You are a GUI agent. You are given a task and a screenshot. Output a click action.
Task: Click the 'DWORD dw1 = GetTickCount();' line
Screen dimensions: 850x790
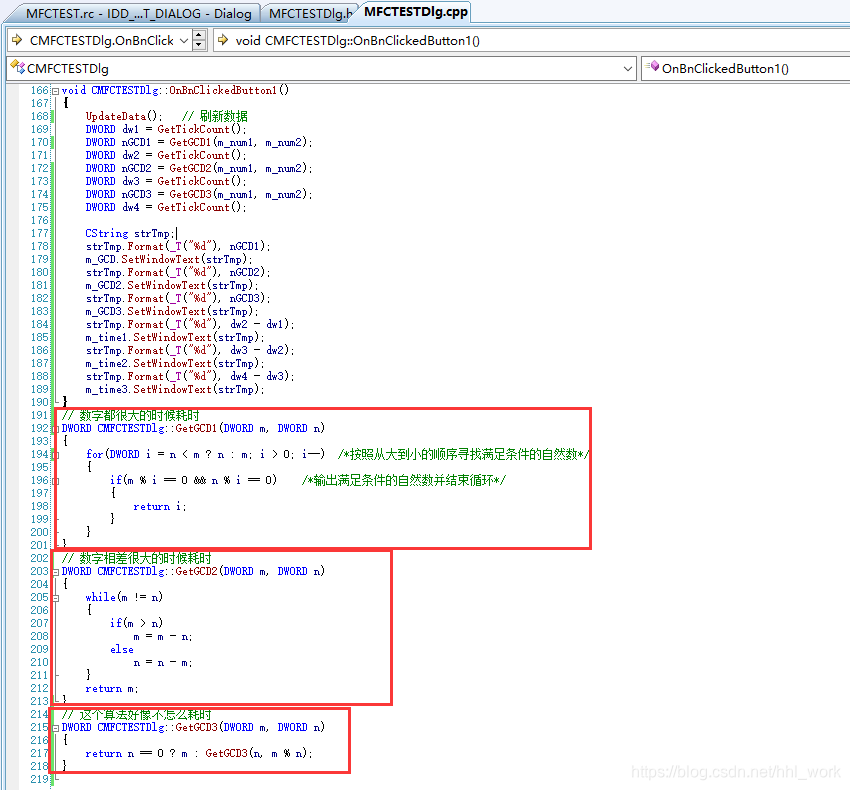(166, 129)
